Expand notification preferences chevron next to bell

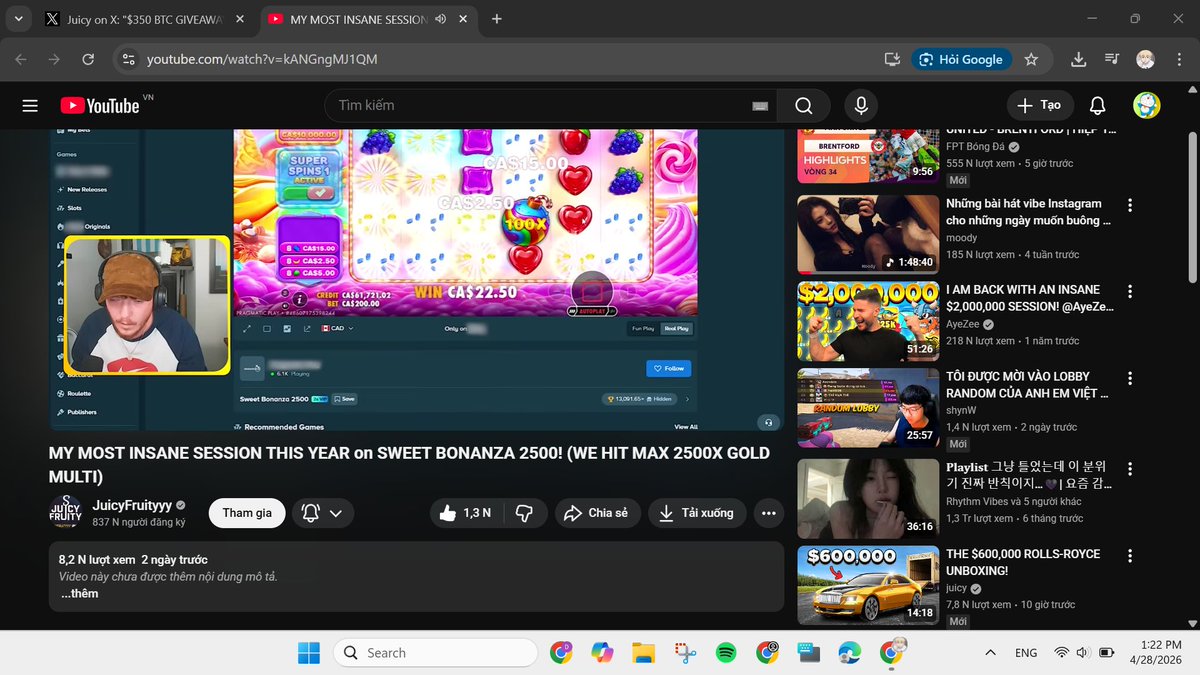click(335, 513)
